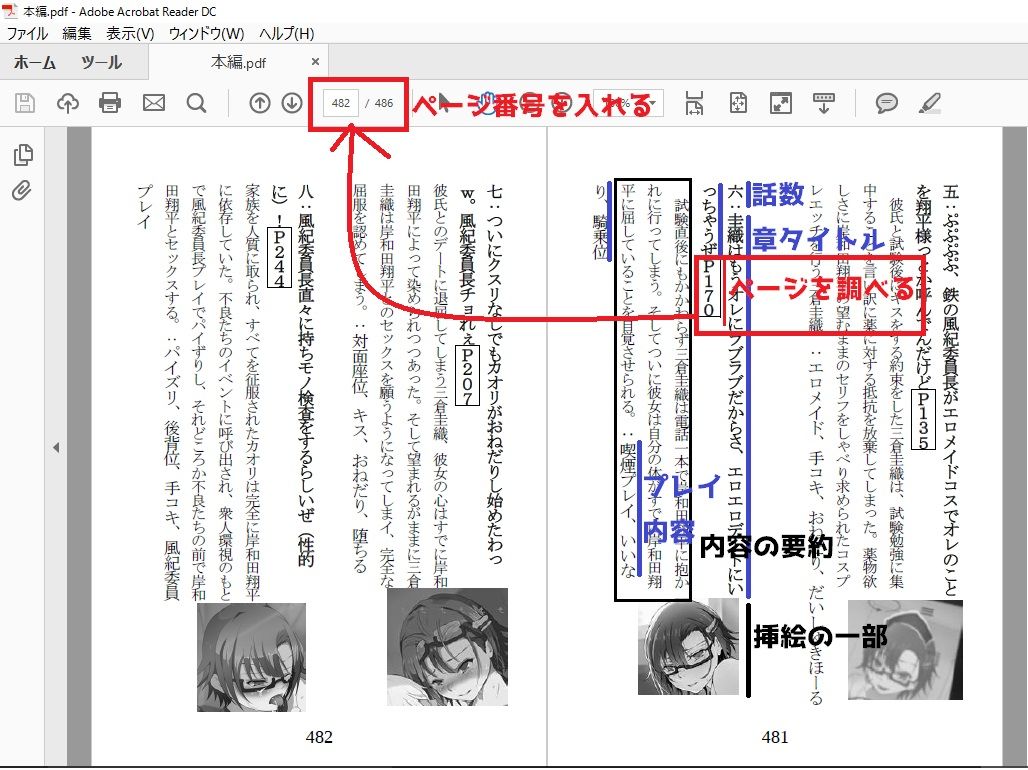Click the fit width scrolling icon
Image resolution: width=1028 pixels, height=770 pixels.
pyautogui.click(x=694, y=103)
